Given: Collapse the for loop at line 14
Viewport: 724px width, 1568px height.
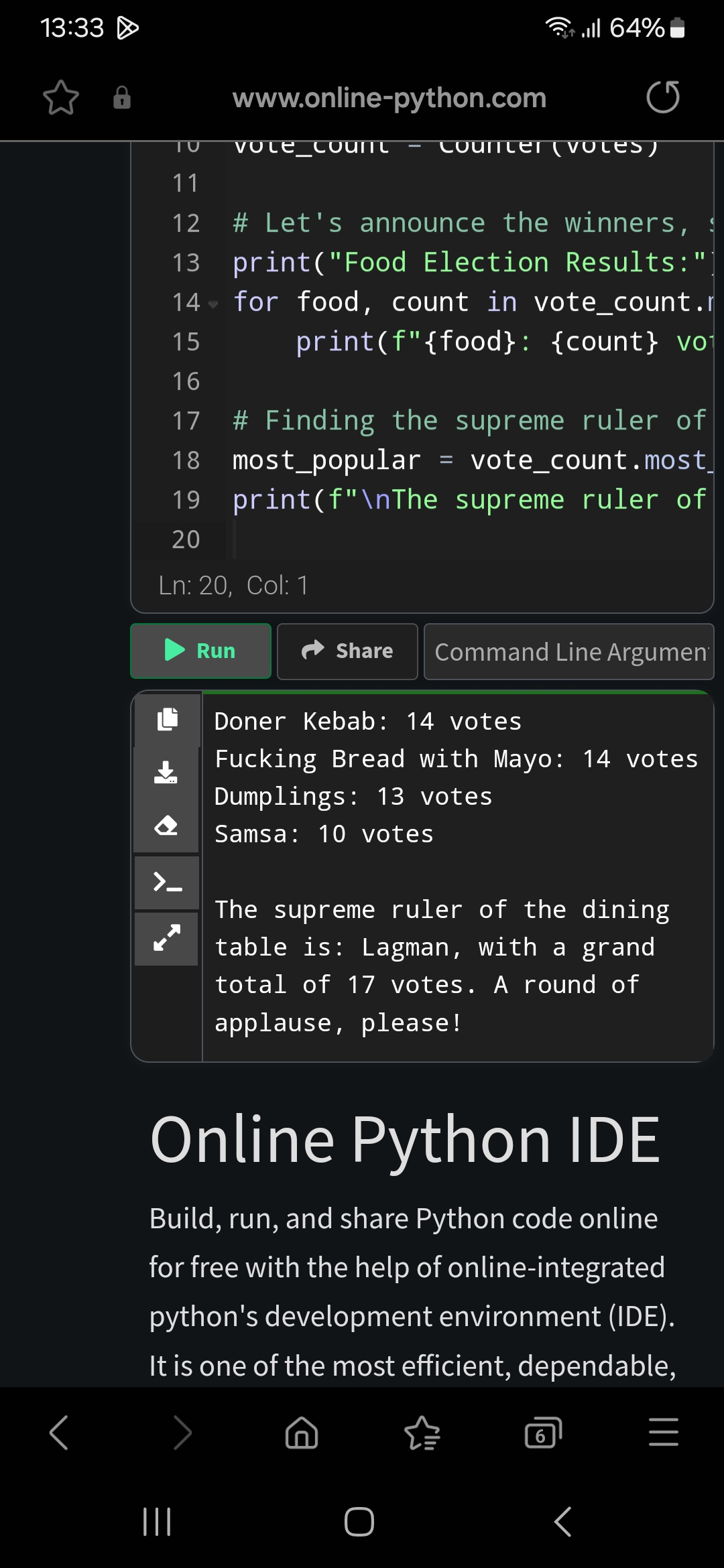Looking at the screenshot, I should pyautogui.click(x=213, y=304).
